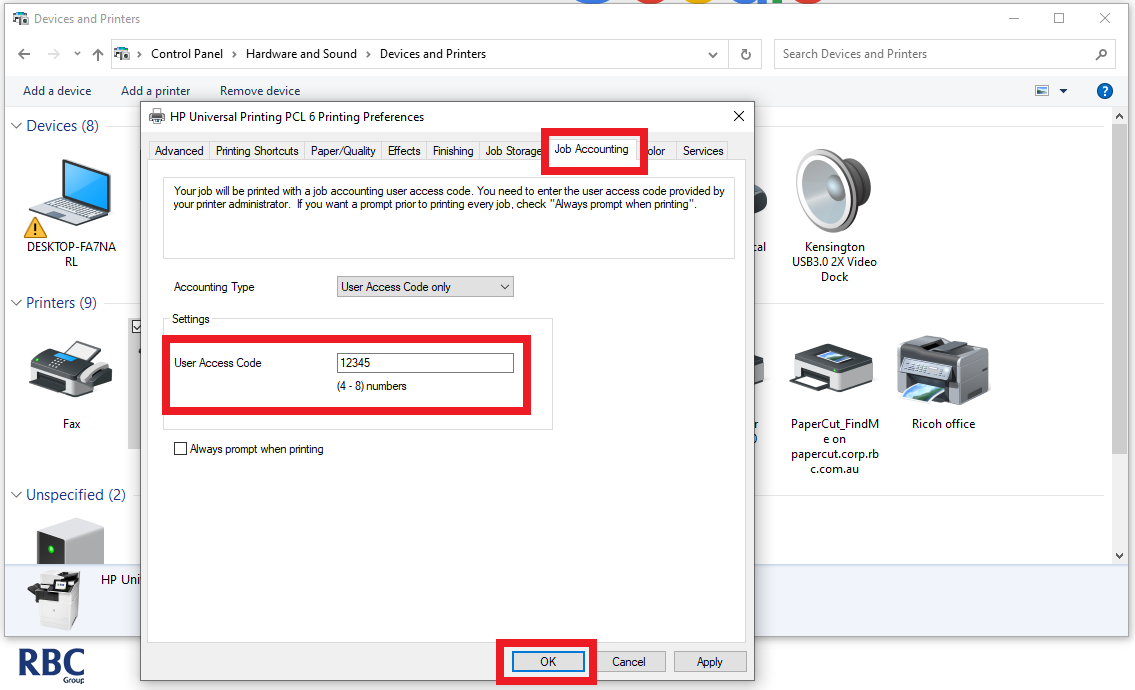This screenshot has height=690, width=1135.
Task: Switch to the Paper/Quality tab
Action: pyautogui.click(x=343, y=150)
